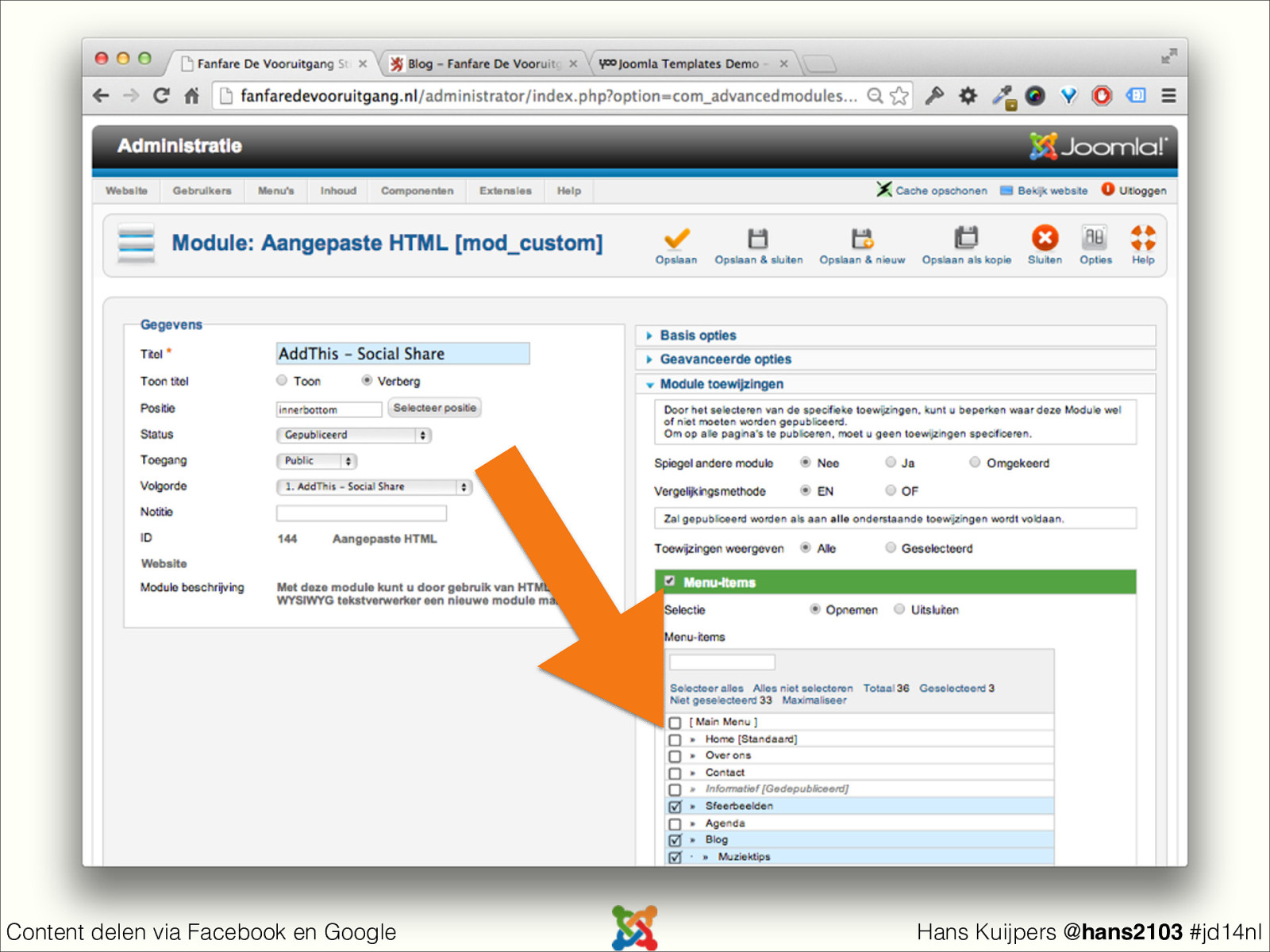Click the Cache opschonen icon link
This screenshot has width=1270, height=952.
click(x=932, y=190)
